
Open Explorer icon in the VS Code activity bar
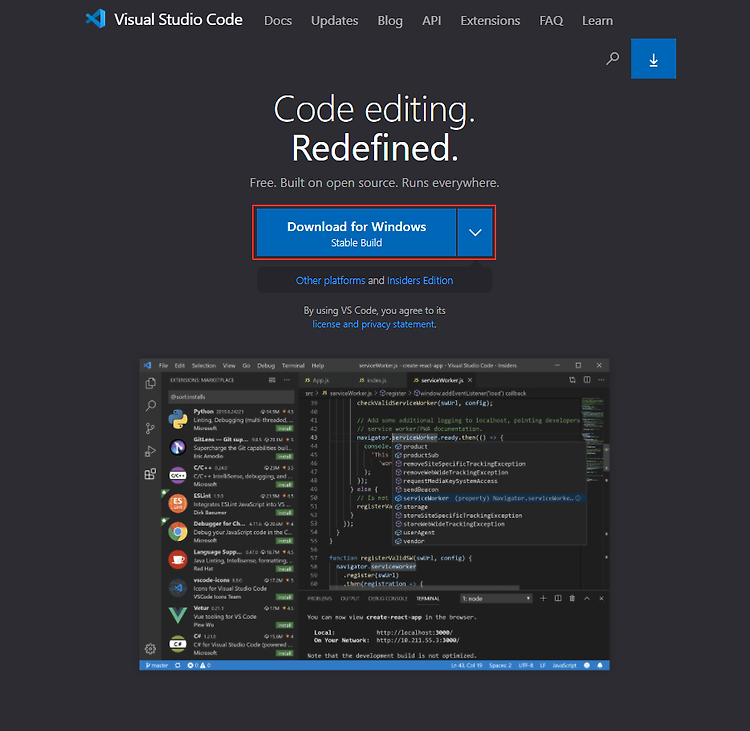[x=150, y=383]
